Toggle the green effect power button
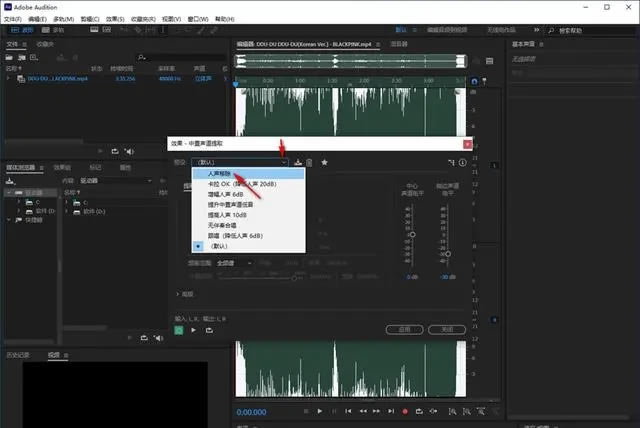 [x=179, y=330]
